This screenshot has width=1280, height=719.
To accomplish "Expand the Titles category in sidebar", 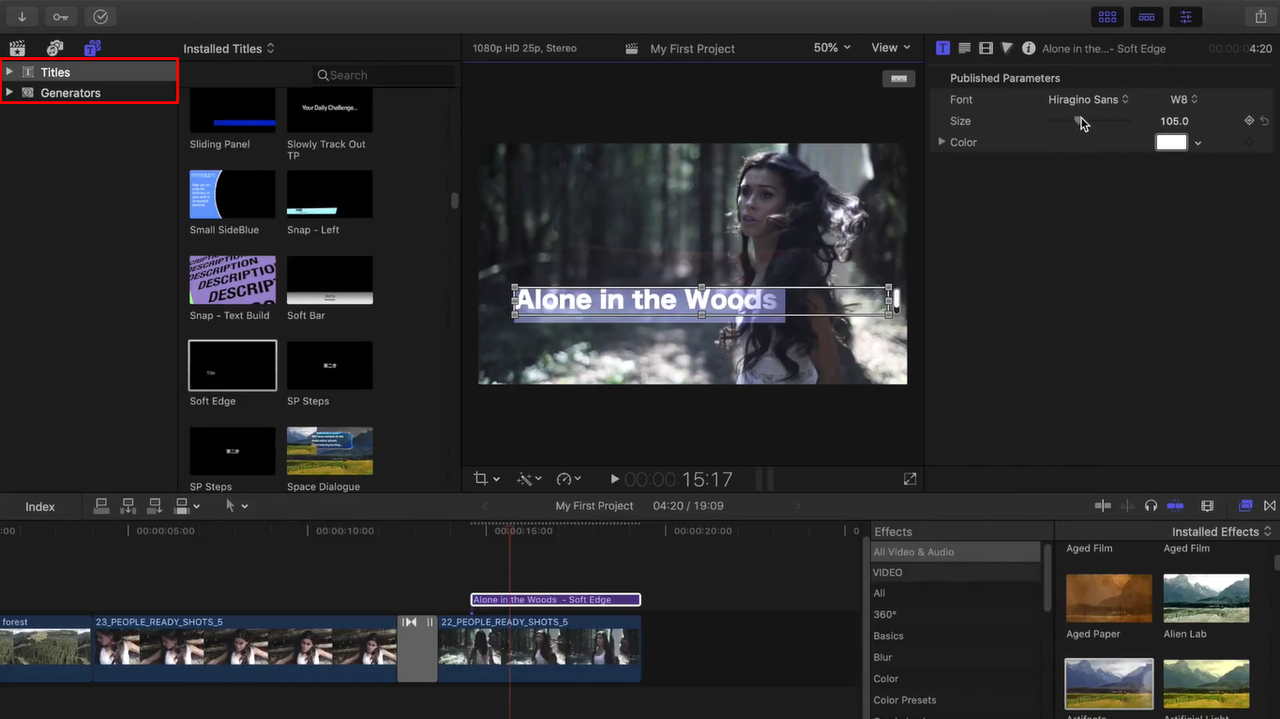I will 9,72.
